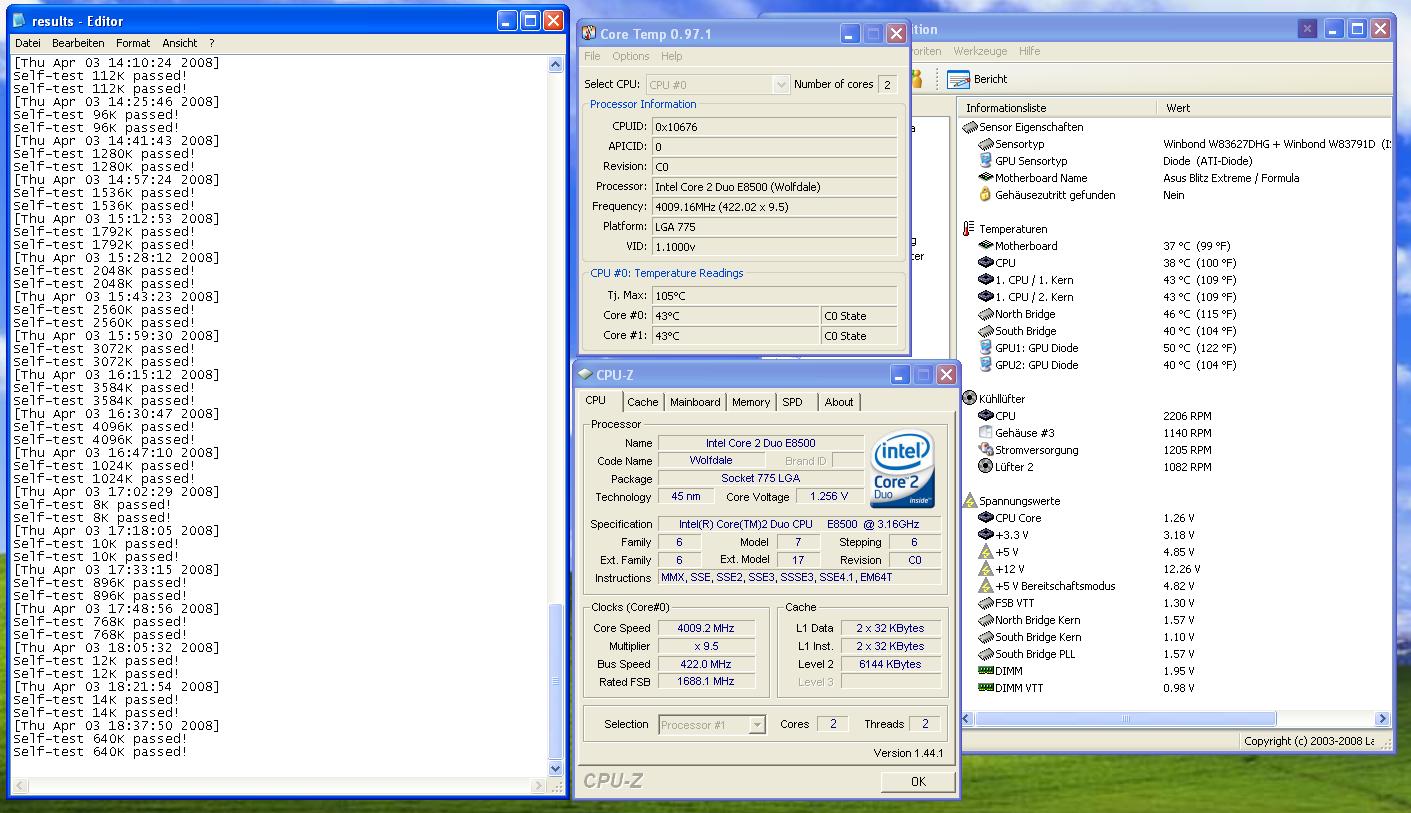Select the Temperaturen thermometer icon

[968, 229]
